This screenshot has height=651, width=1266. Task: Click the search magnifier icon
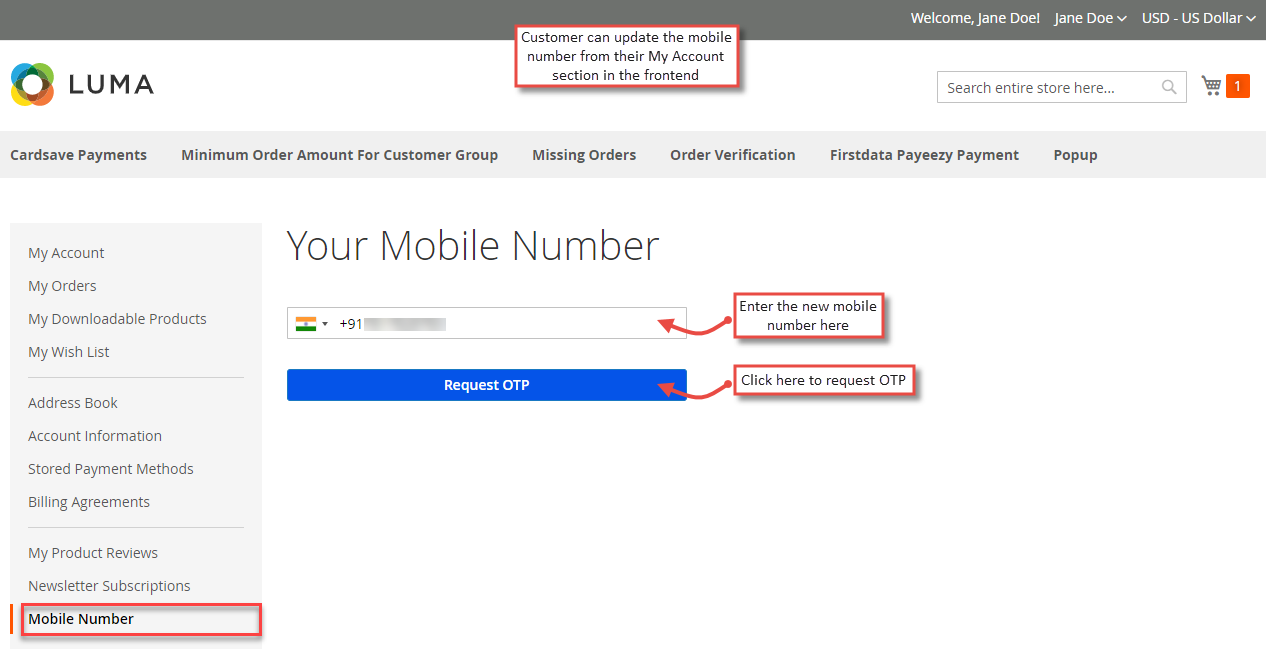pos(1168,87)
